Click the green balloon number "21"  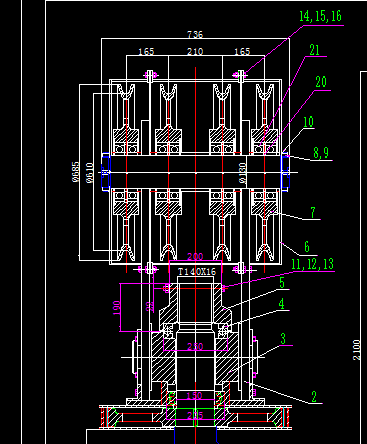point(314,50)
